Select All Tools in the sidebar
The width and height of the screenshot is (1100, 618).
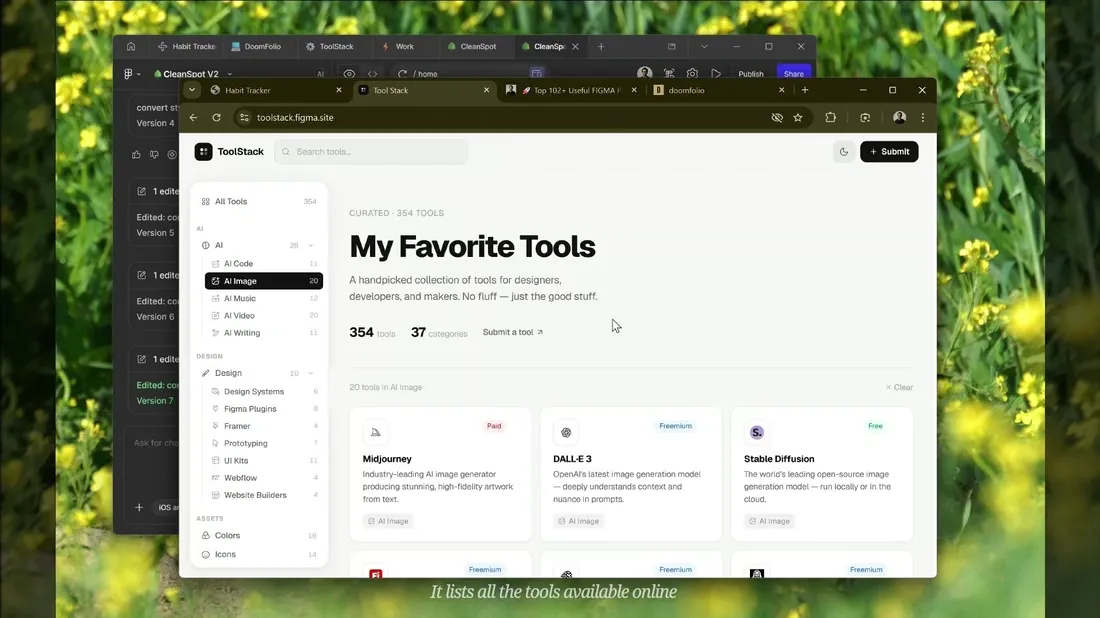click(259, 201)
